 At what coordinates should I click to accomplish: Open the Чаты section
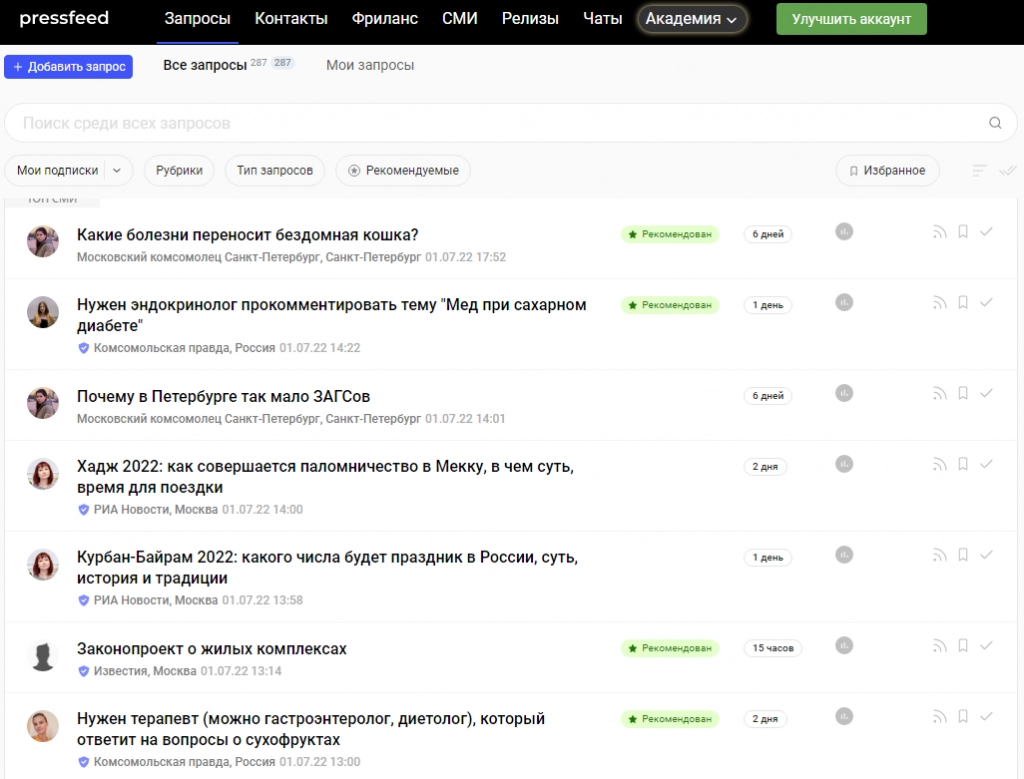[x=602, y=19]
